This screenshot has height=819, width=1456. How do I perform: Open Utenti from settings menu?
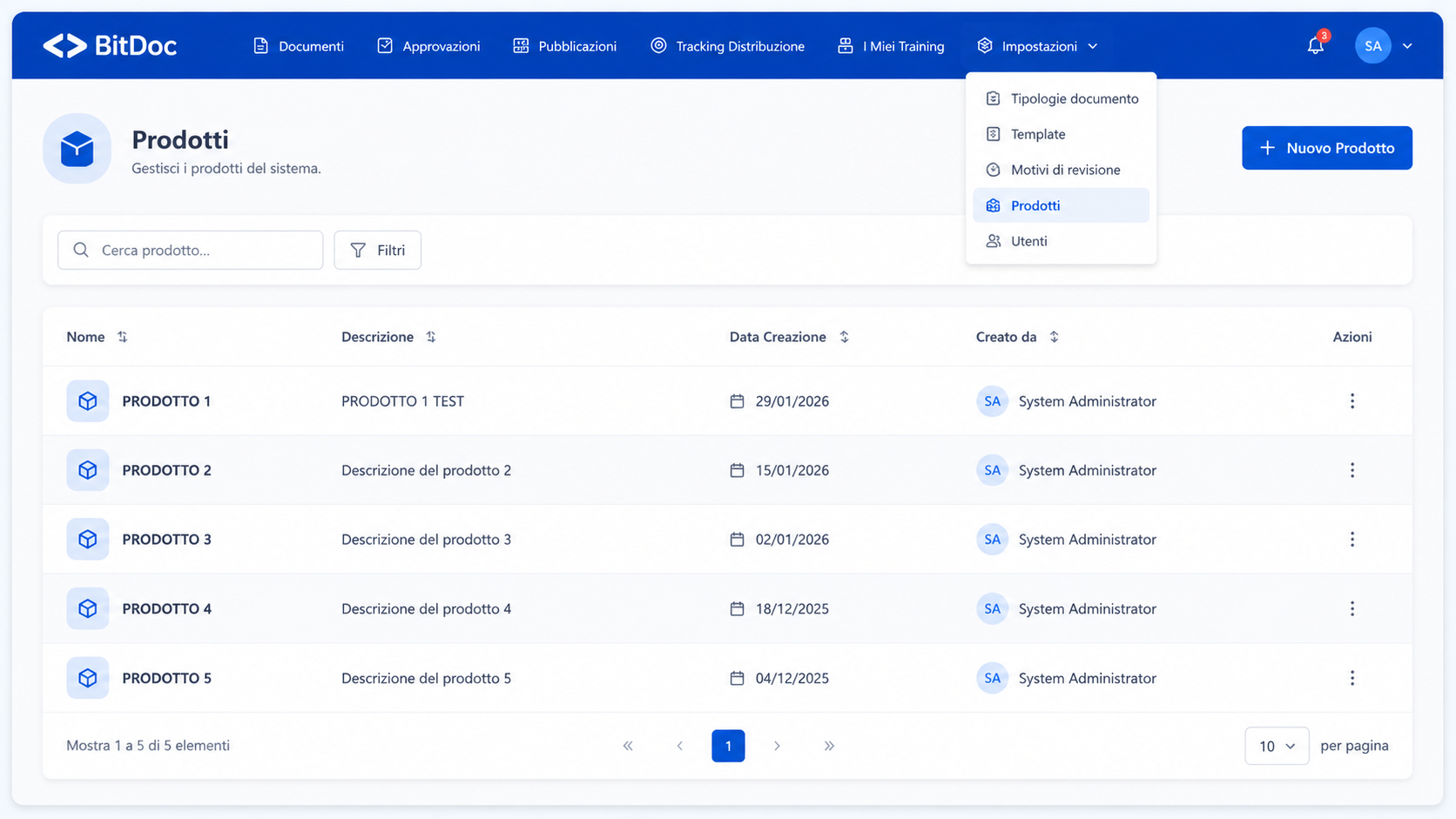1061,241
